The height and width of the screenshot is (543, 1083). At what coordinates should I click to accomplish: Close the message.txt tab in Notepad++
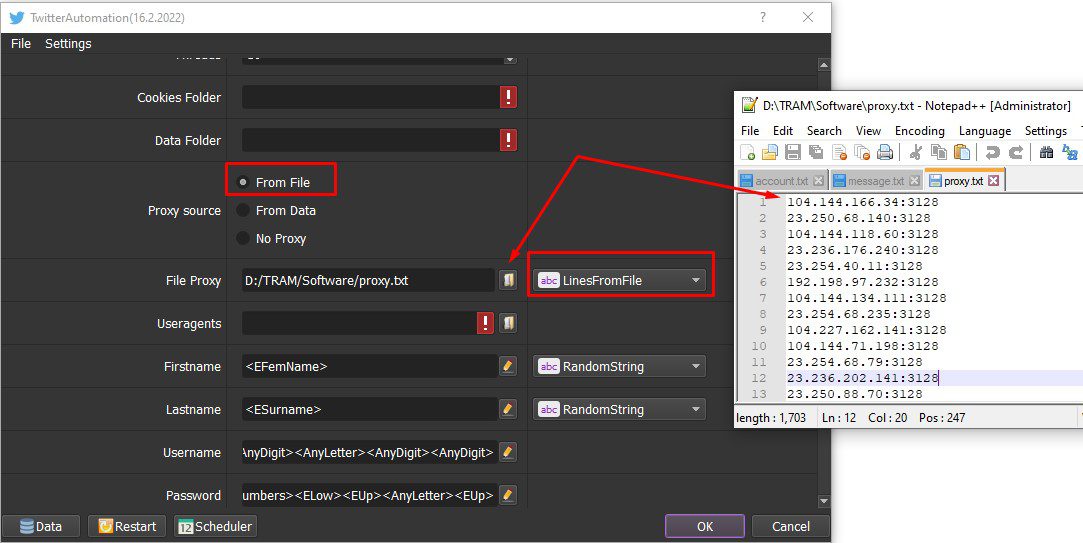click(x=914, y=180)
